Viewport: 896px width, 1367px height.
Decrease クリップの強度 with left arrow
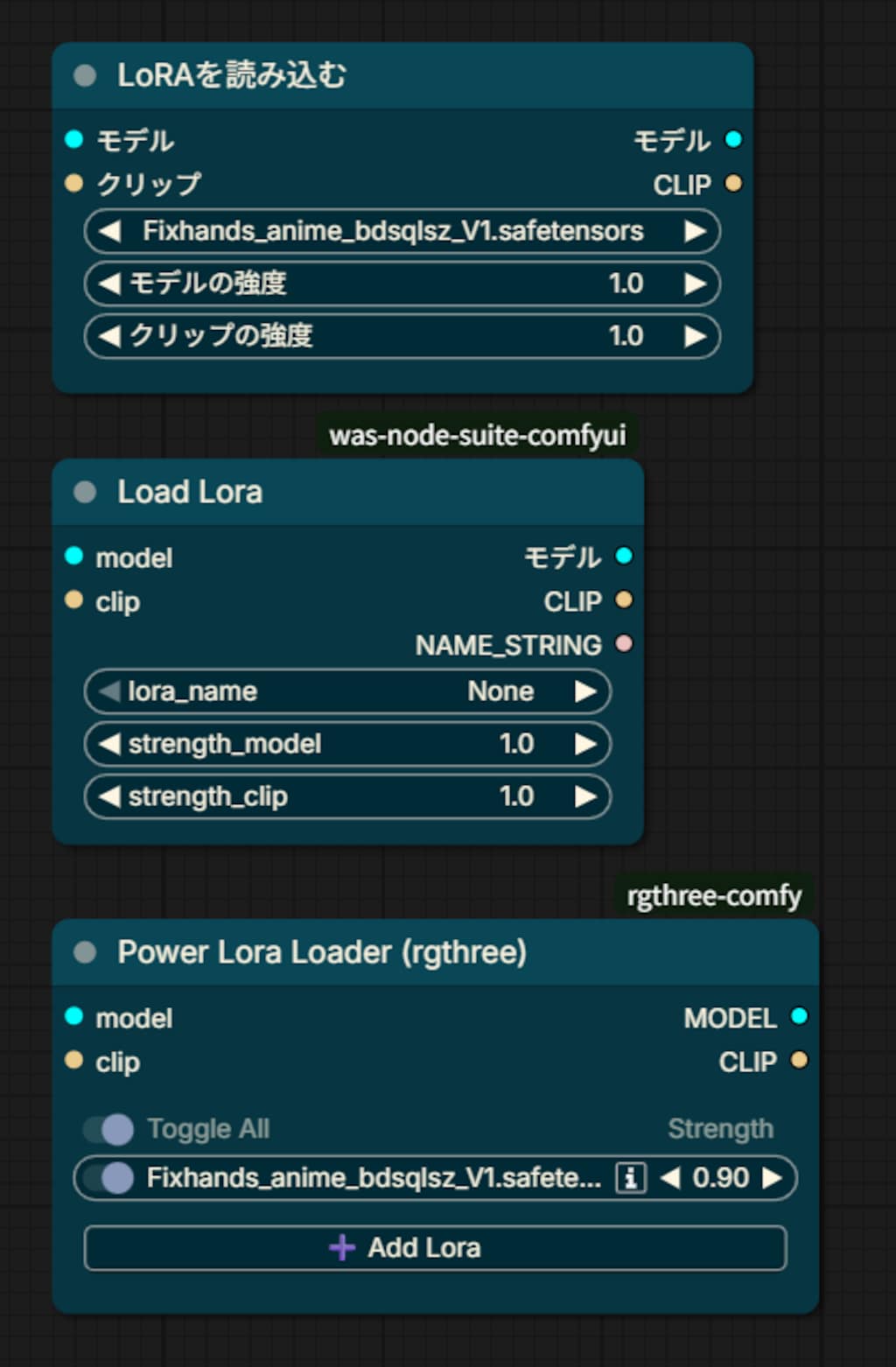click(x=109, y=336)
